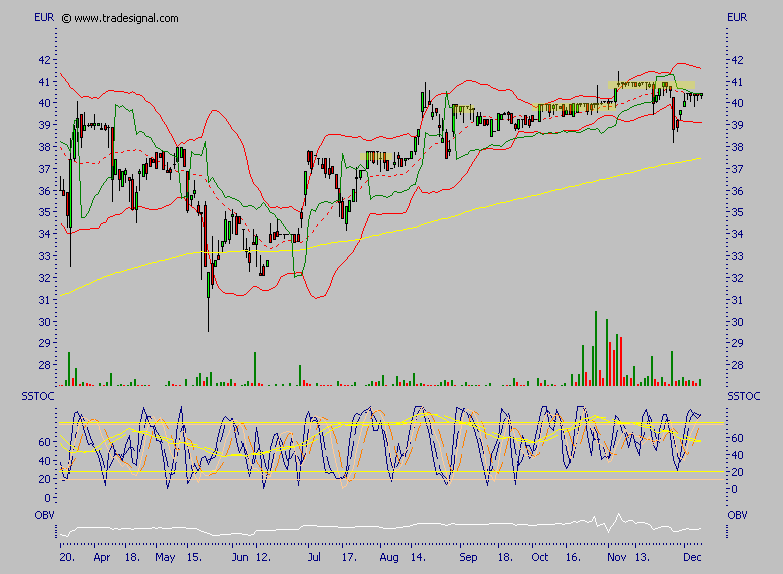Pick the 28 value on right price axis
Image resolution: width=783 pixels, height=574 pixels.
pyautogui.click(x=737, y=365)
